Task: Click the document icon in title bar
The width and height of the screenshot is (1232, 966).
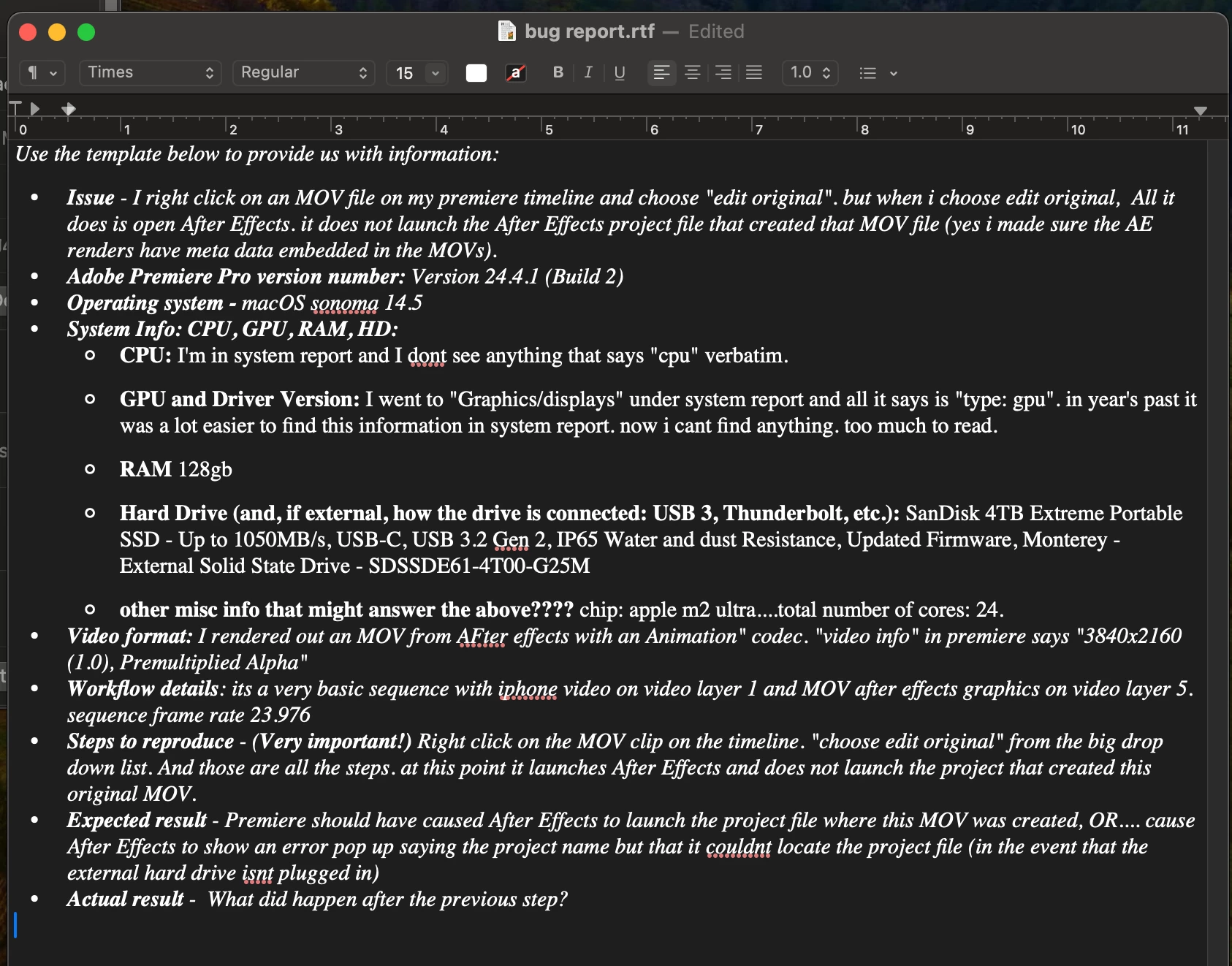Action: pyautogui.click(x=506, y=31)
